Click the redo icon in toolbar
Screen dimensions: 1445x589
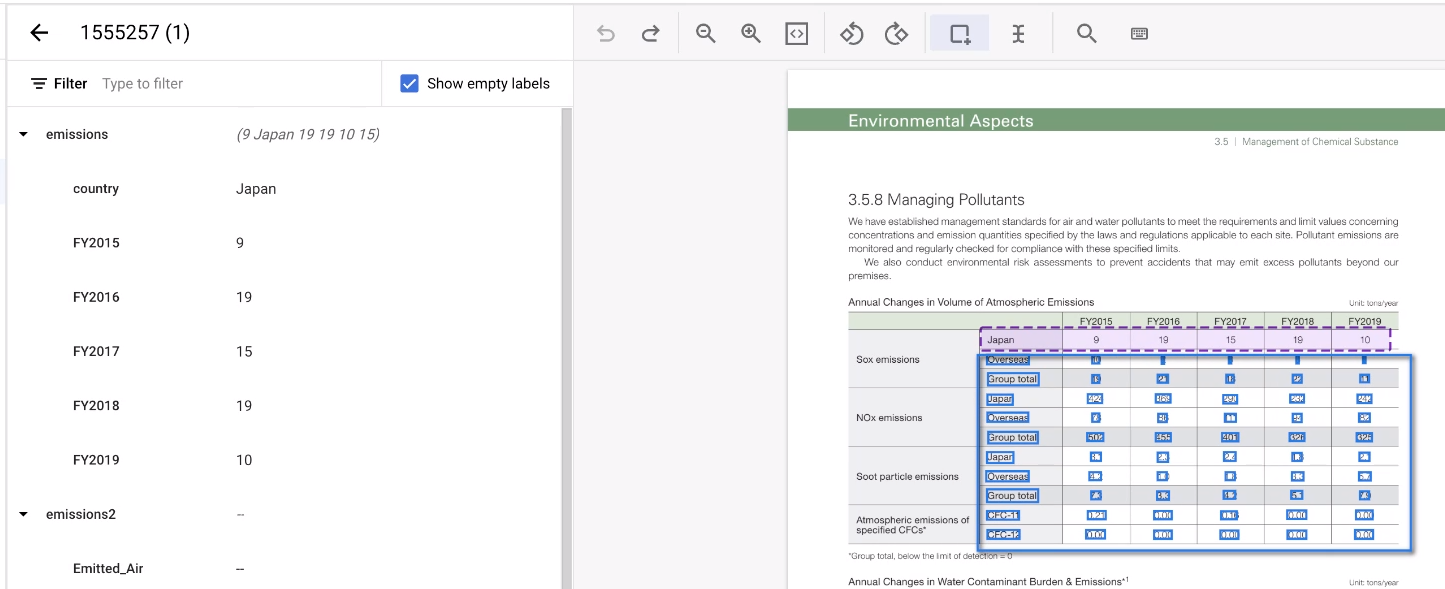click(x=650, y=34)
